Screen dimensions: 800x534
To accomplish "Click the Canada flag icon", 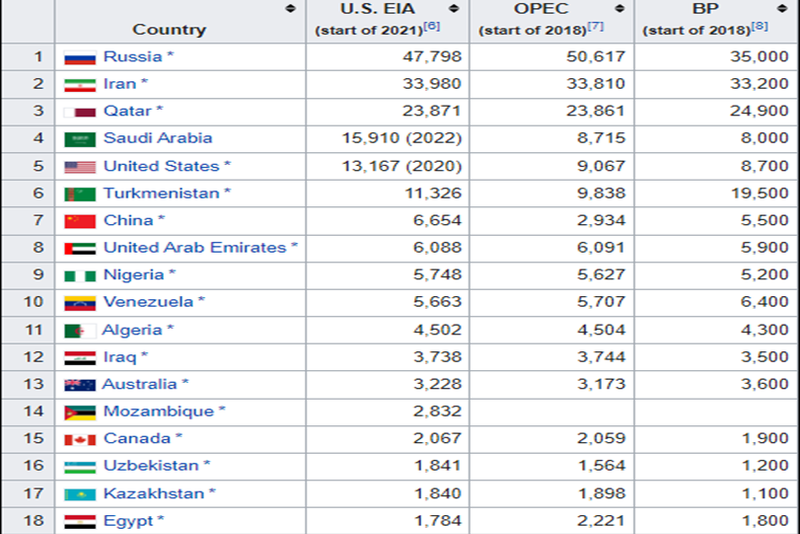I will pos(79,439).
